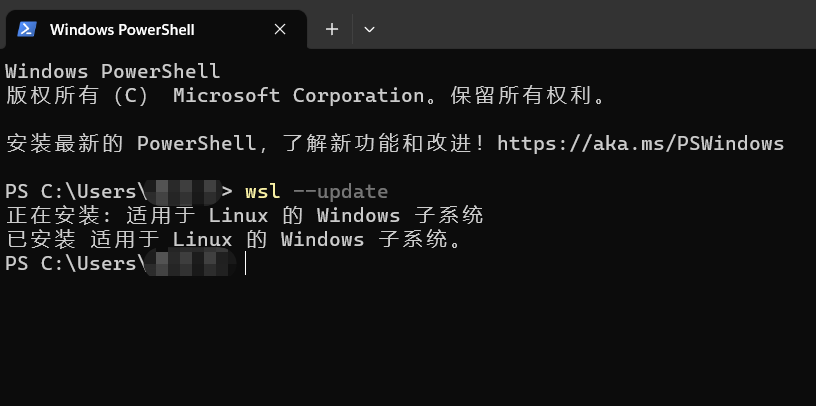Viewport: 816px width, 406px height.
Task: Close the Windows PowerShell tab
Action: tap(280, 30)
